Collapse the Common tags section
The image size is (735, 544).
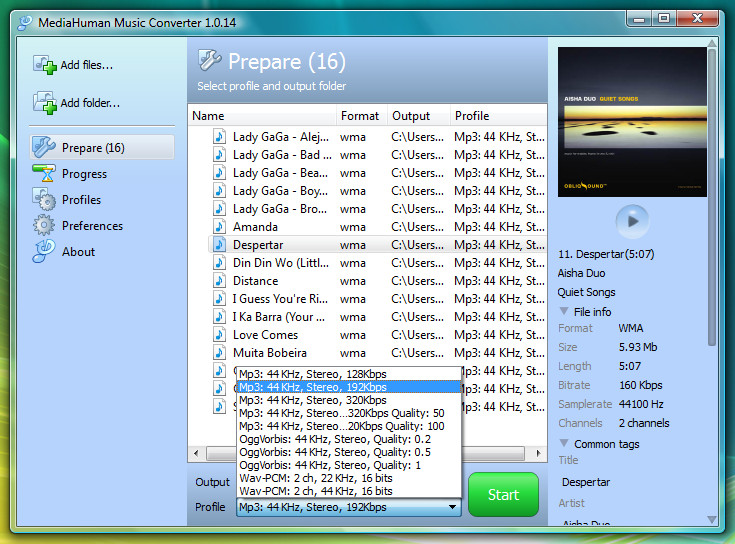564,443
